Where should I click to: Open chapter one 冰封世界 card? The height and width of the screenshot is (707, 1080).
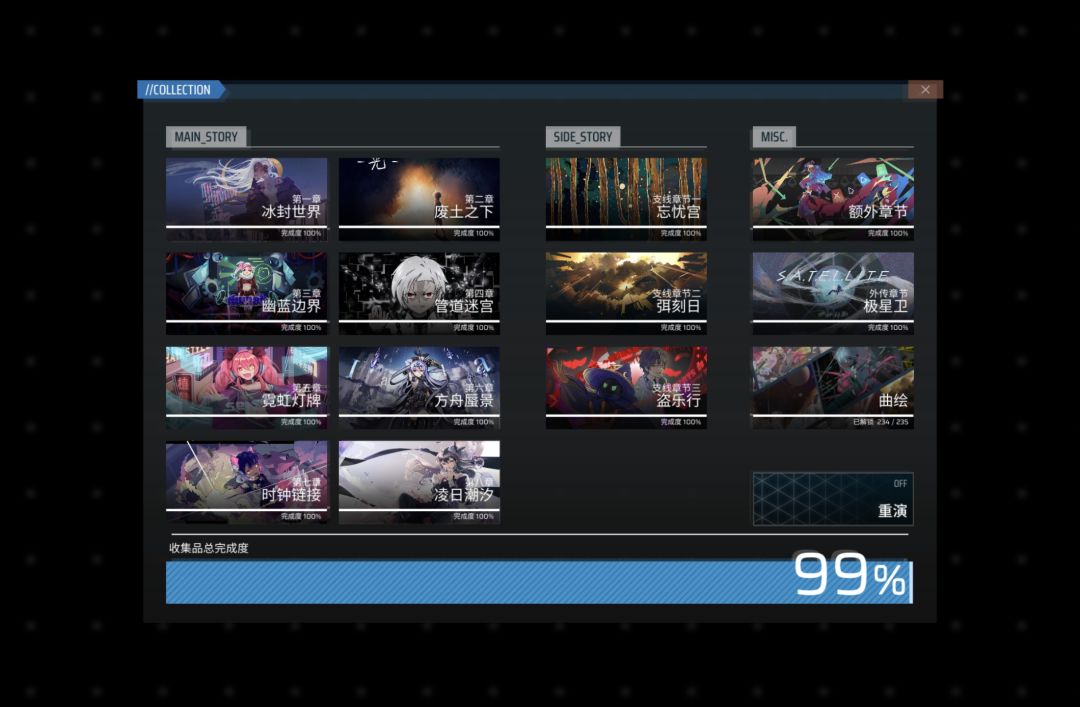coord(247,198)
